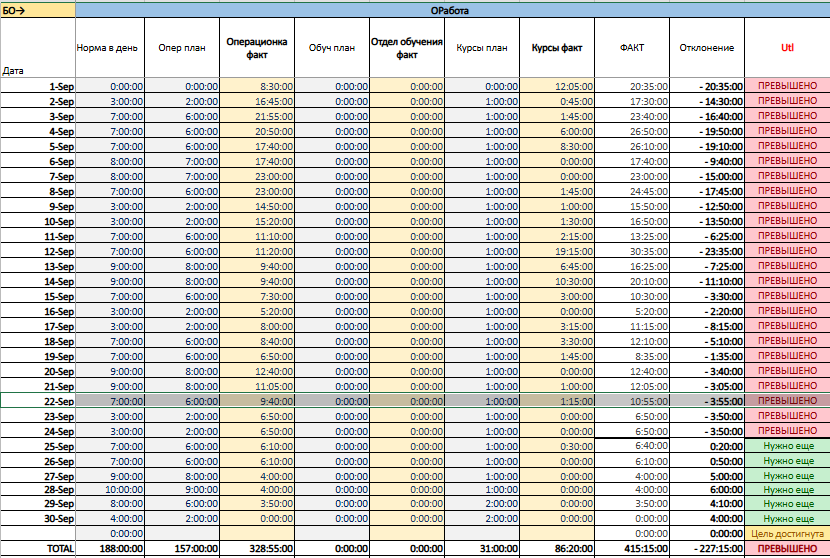
Task: Select deviation '- 2:20:00' on 16-Sep
Action: (707, 311)
